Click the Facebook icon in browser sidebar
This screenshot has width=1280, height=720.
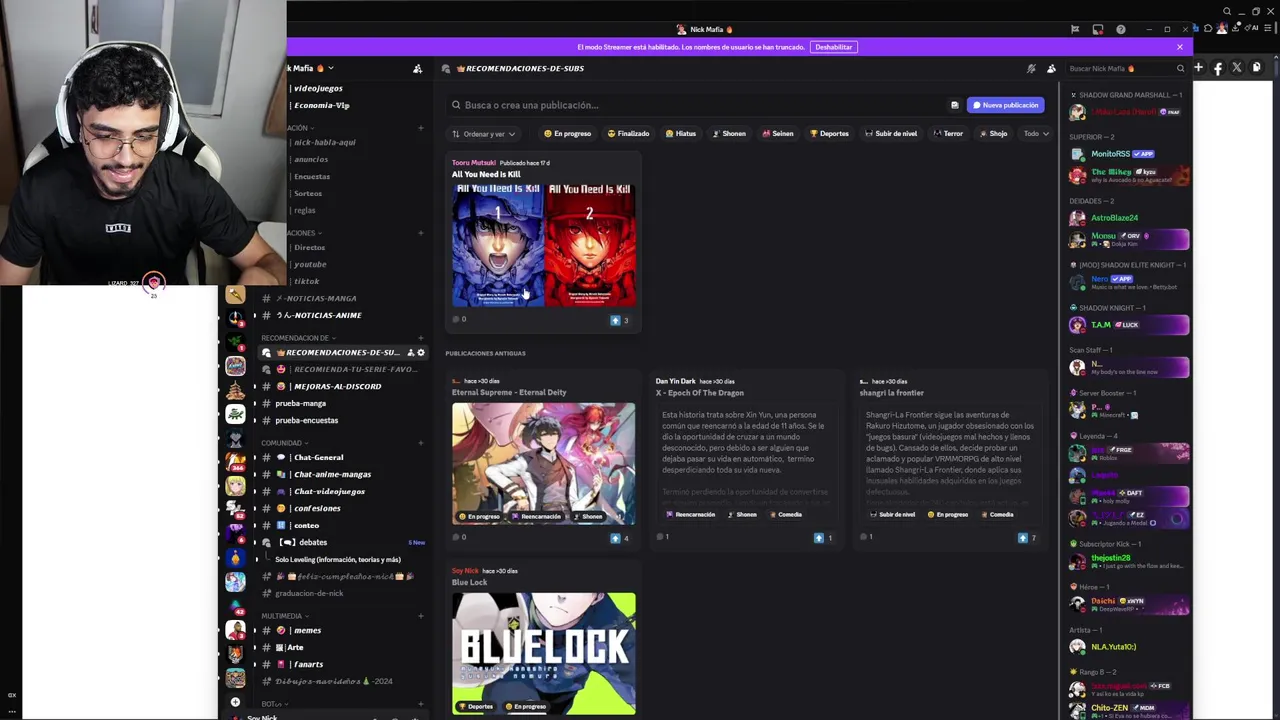(x=1218, y=68)
